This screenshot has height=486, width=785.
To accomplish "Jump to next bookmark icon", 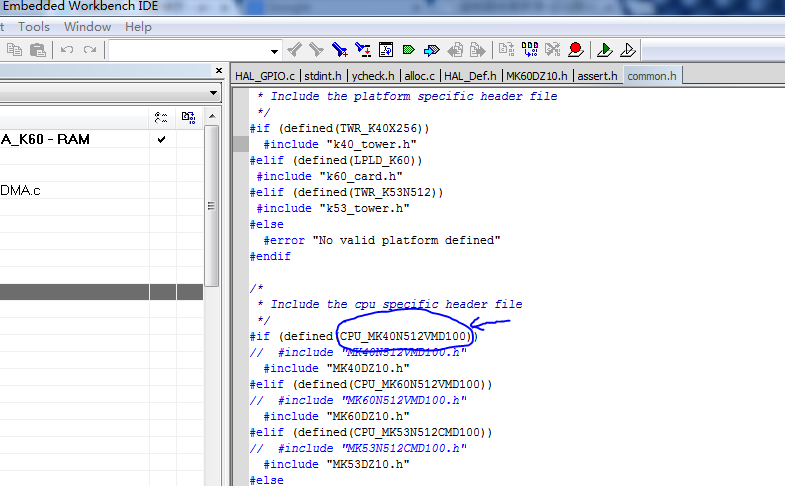I will [432, 50].
